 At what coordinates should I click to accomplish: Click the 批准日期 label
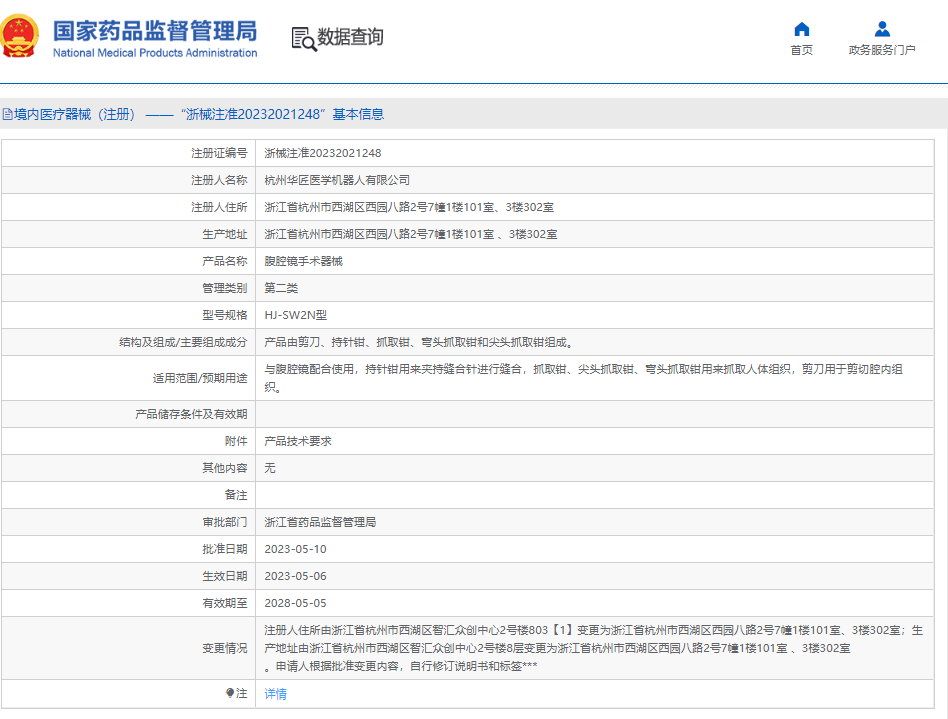coord(225,549)
